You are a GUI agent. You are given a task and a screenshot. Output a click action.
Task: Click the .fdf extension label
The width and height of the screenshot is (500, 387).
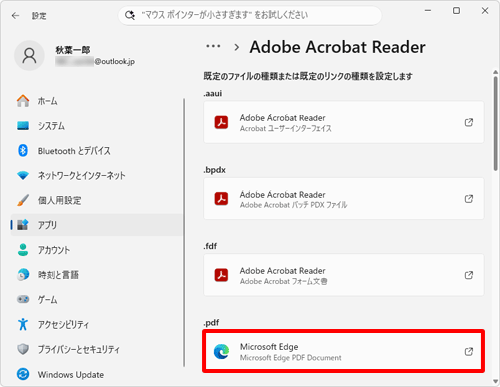point(210,246)
